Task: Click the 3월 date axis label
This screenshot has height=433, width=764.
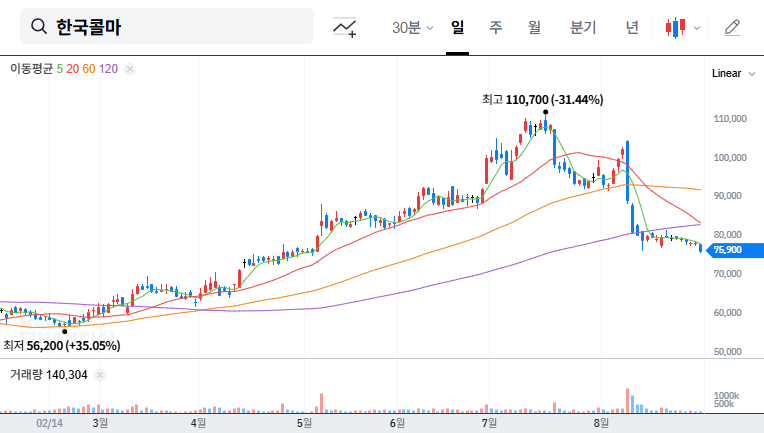Action: [x=100, y=423]
